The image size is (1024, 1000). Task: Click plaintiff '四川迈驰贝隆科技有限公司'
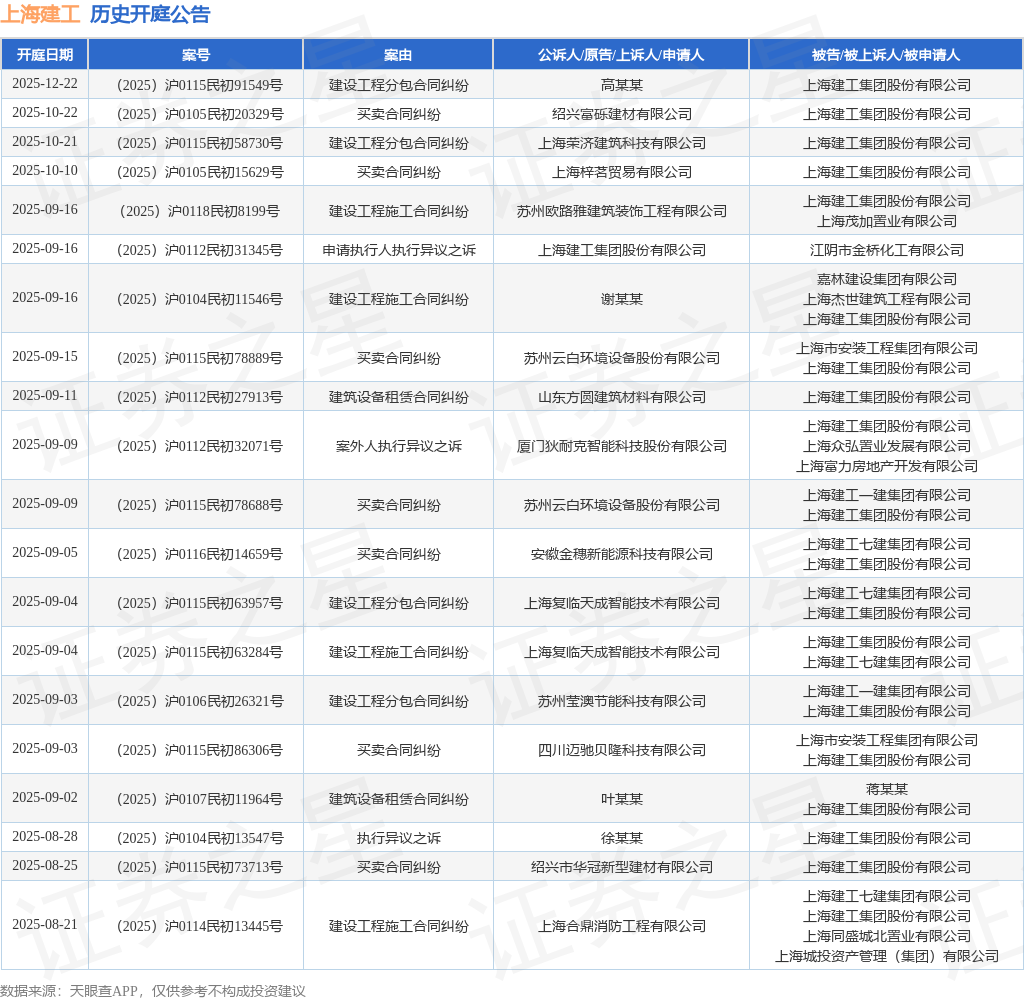(x=622, y=750)
